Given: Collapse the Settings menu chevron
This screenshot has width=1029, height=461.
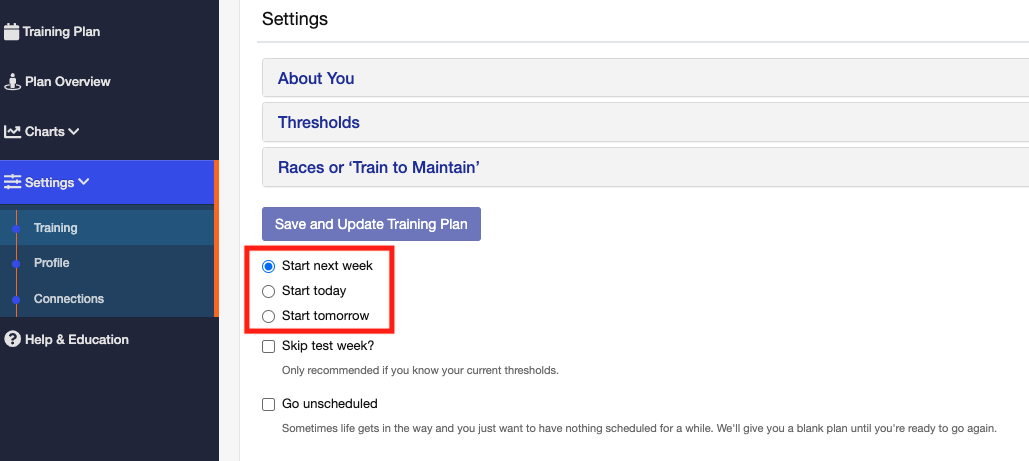Looking at the screenshot, I should click(83, 182).
